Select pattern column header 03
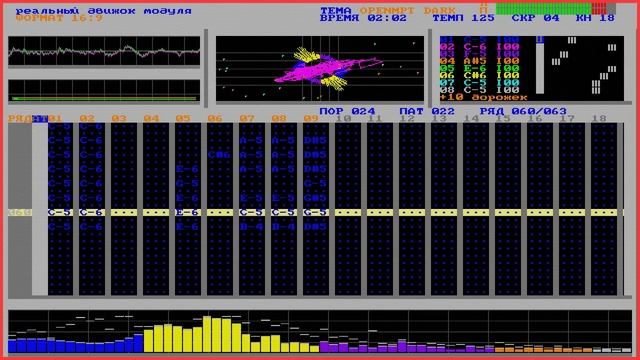The image size is (640, 360). click(x=119, y=119)
